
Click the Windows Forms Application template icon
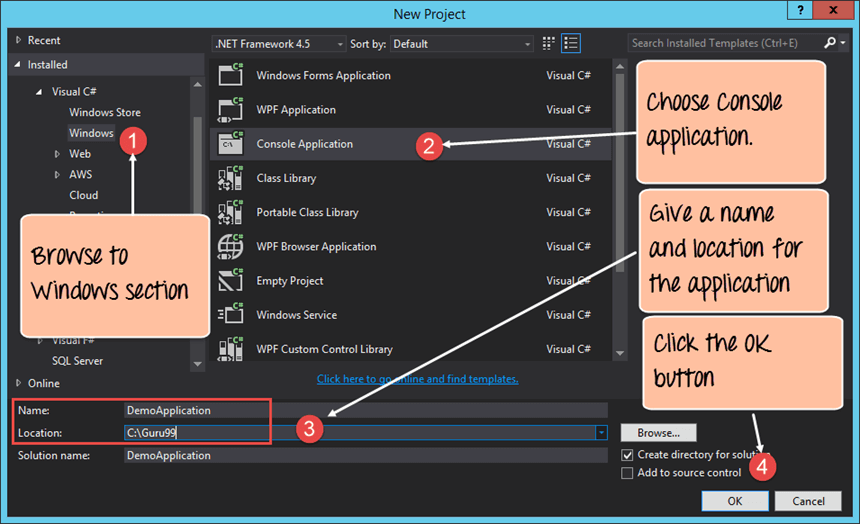point(231,76)
